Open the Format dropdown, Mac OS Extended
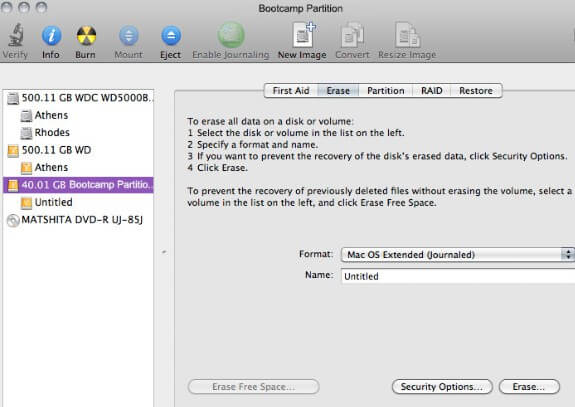This screenshot has width=575, height=407. pos(457,254)
